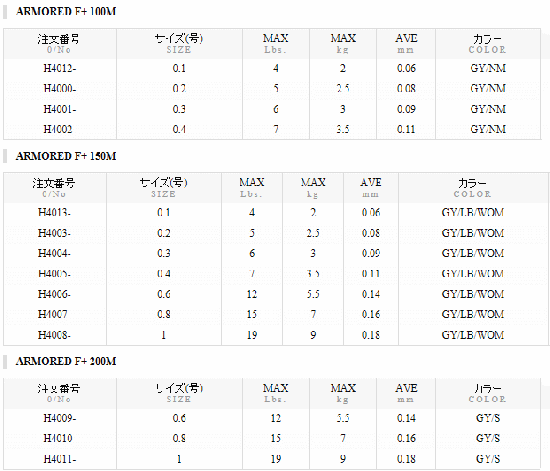Click GY/S color cell for H4009-
This screenshot has height=471, width=550.
click(488, 418)
